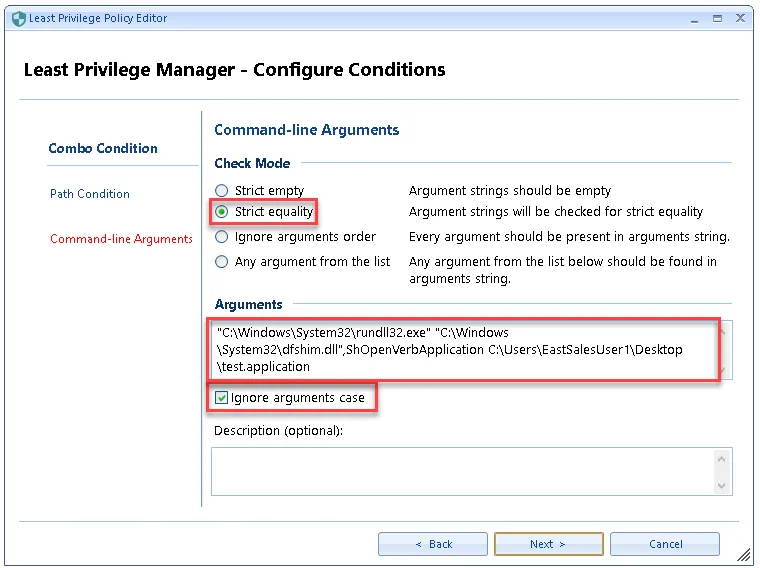Cancel the Configure Conditions wizard
Screen dimensions: 760x568
tap(665, 544)
